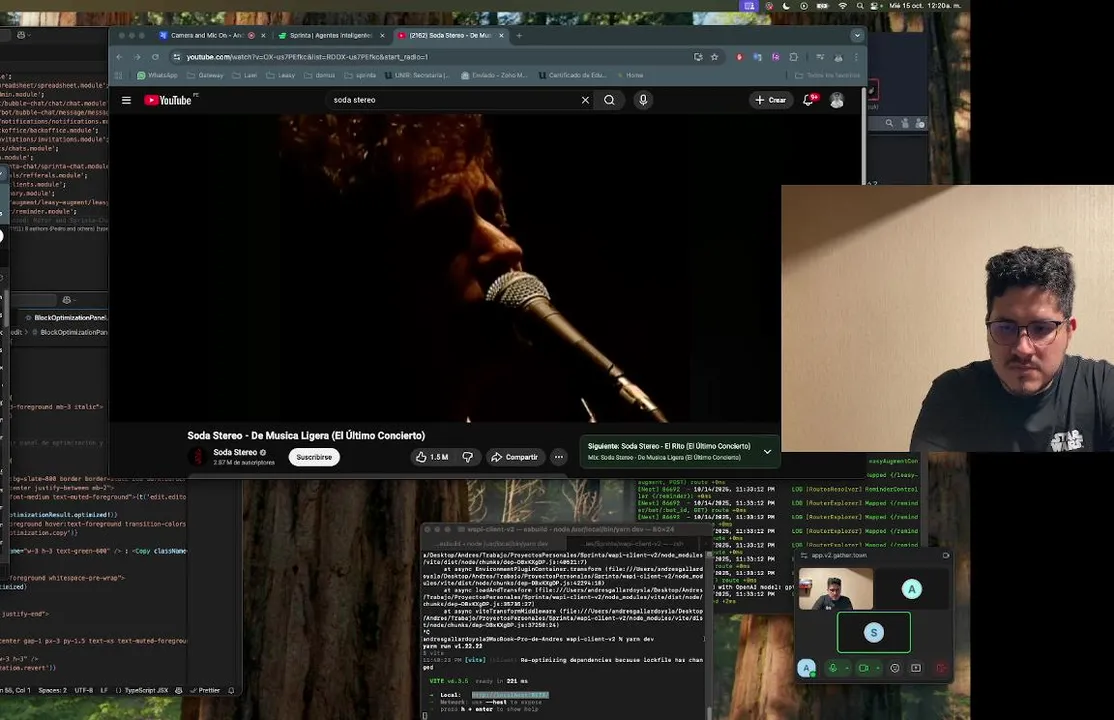The width and height of the screenshot is (1114, 720).
Task: Click the Crear button on YouTube
Action: (771, 100)
